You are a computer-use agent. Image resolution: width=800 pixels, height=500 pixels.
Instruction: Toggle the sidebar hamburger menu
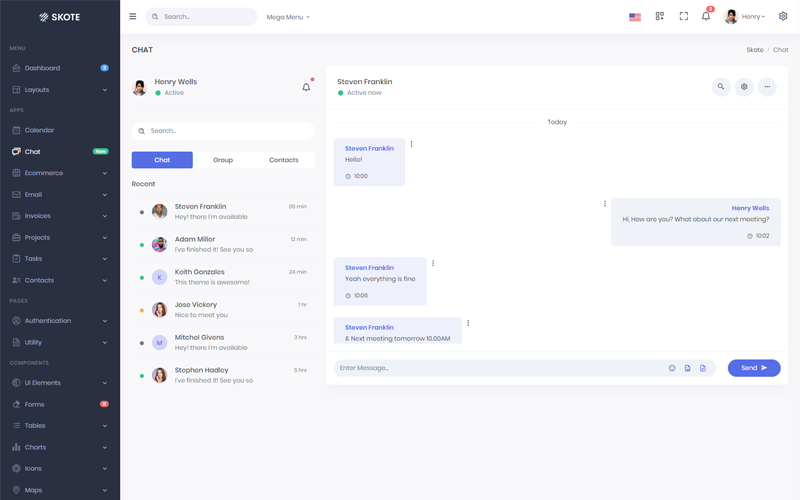(133, 17)
